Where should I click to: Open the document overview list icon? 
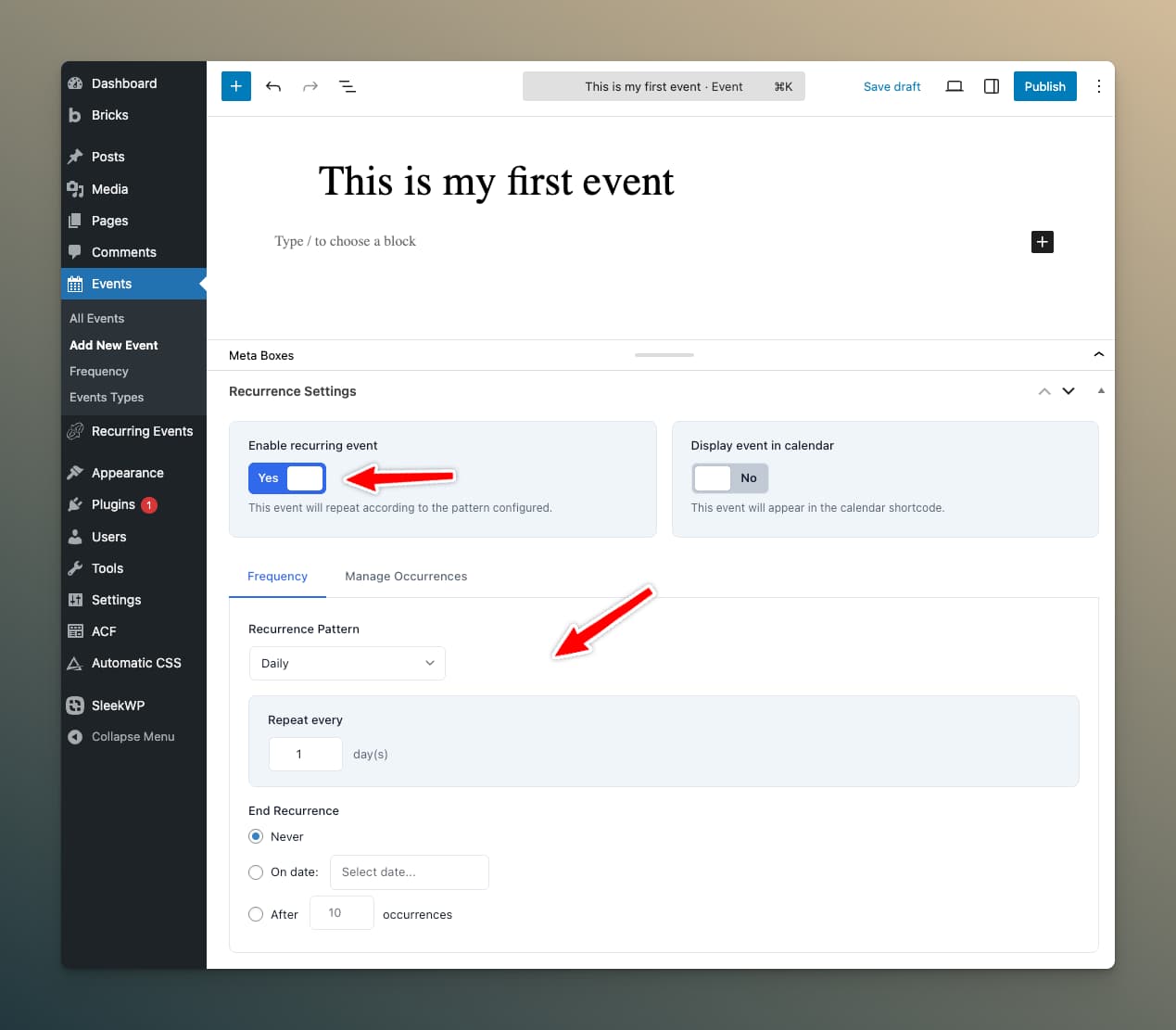(348, 86)
